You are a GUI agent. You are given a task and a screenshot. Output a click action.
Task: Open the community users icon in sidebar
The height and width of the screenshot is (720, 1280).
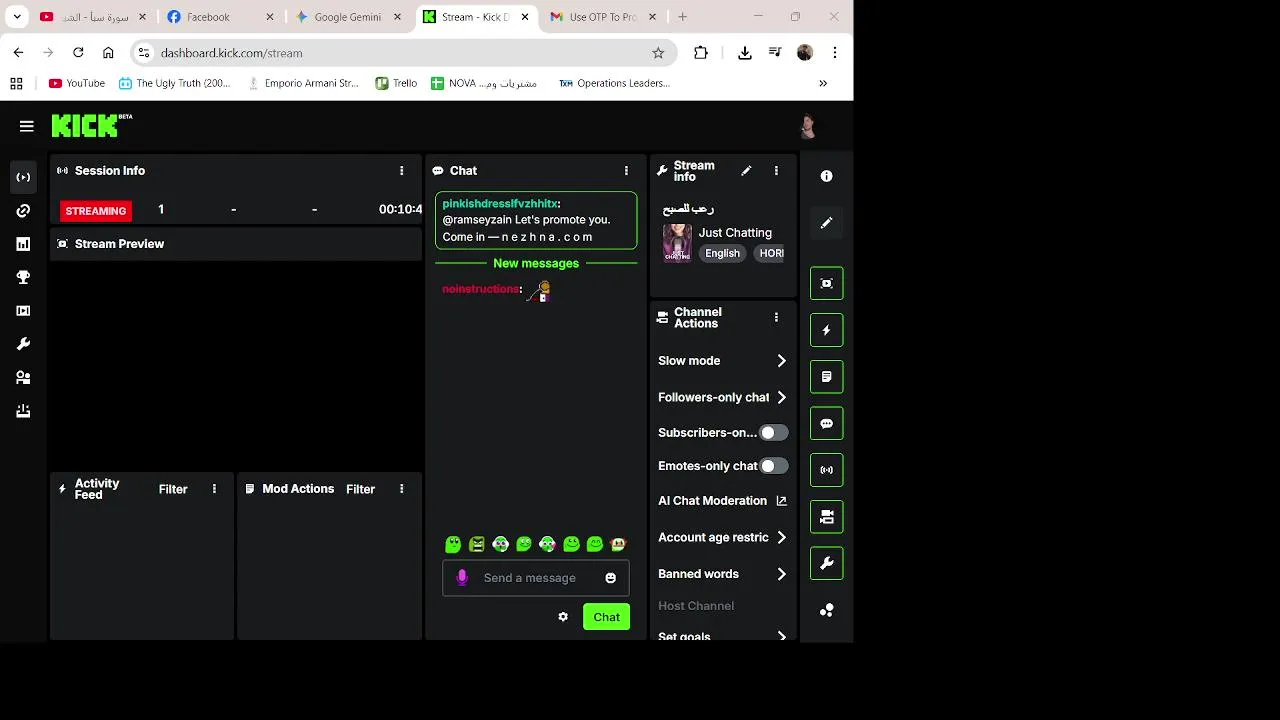pyautogui.click(x=23, y=377)
